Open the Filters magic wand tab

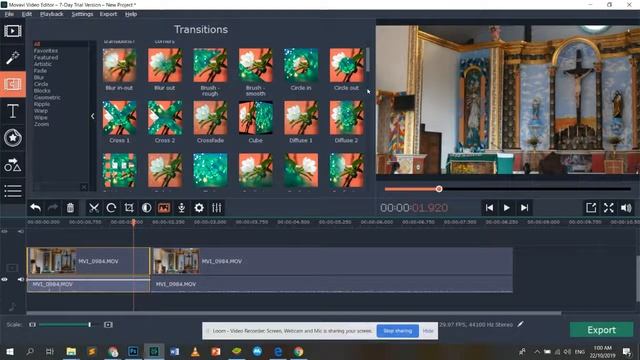coord(13,58)
